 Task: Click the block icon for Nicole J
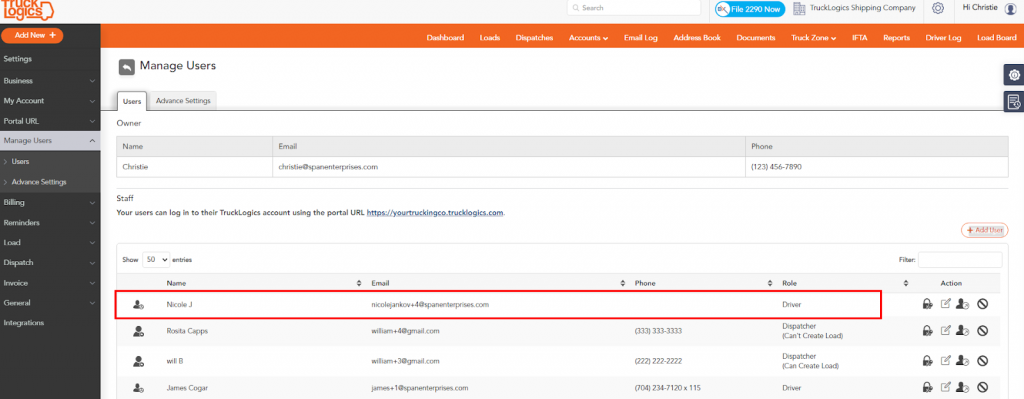click(982, 304)
